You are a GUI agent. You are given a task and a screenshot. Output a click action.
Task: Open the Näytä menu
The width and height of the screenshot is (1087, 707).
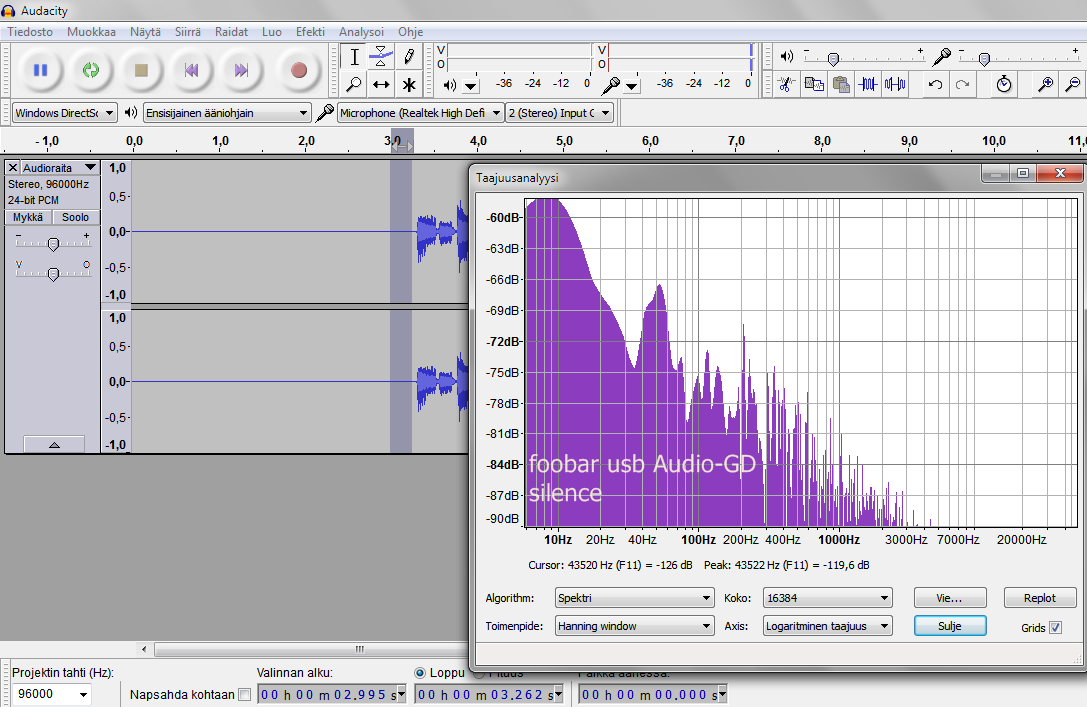(x=145, y=32)
